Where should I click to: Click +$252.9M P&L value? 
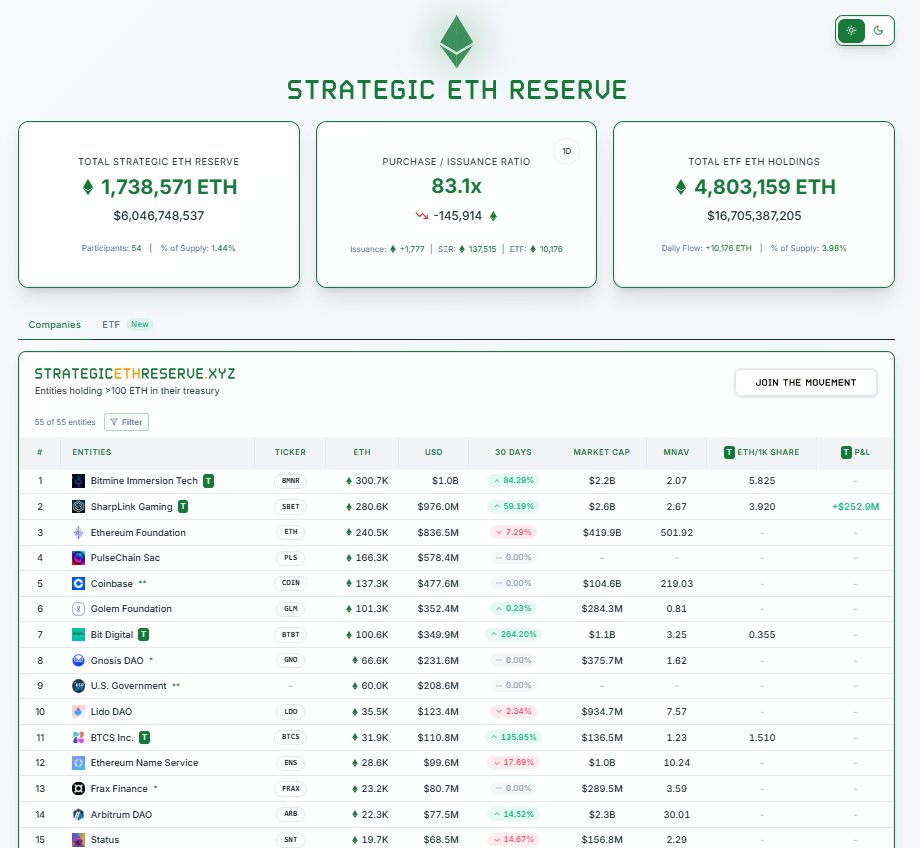855,506
